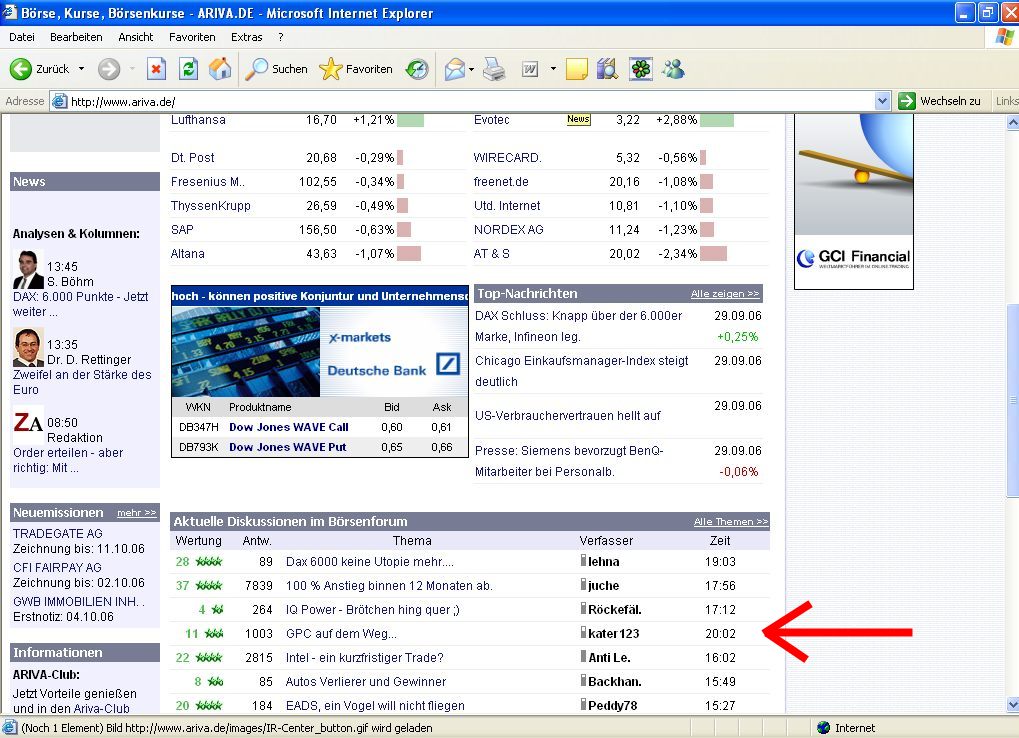Click the yellow note toolbar icon

[576, 69]
